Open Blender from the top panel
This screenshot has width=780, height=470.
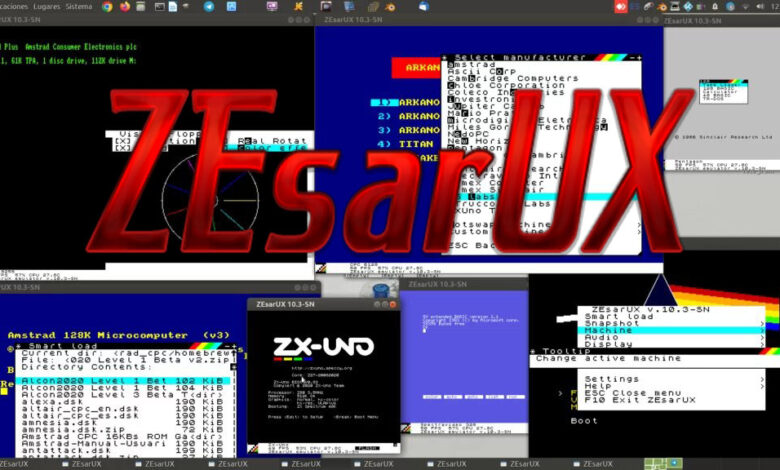click(390, 7)
